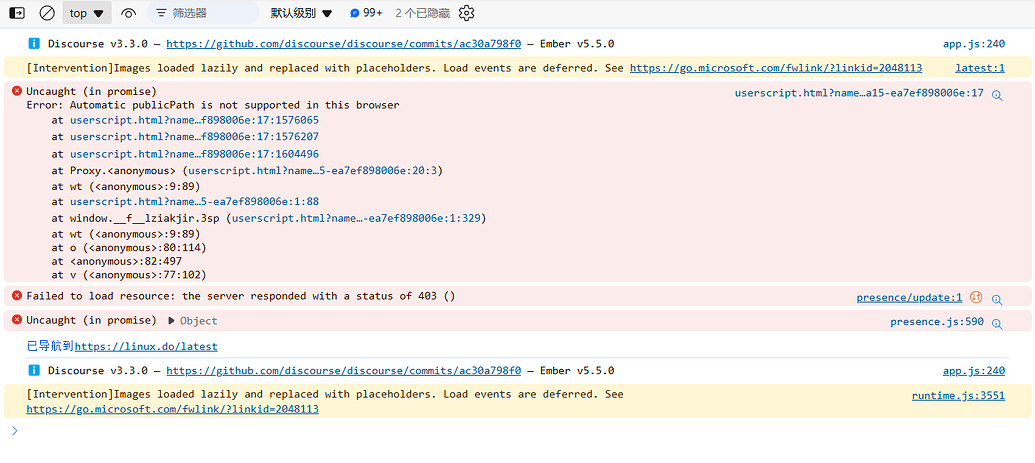Click the magnifier icon in the 403 error row
Viewport: 1035px width, 463px height.
click(997, 299)
